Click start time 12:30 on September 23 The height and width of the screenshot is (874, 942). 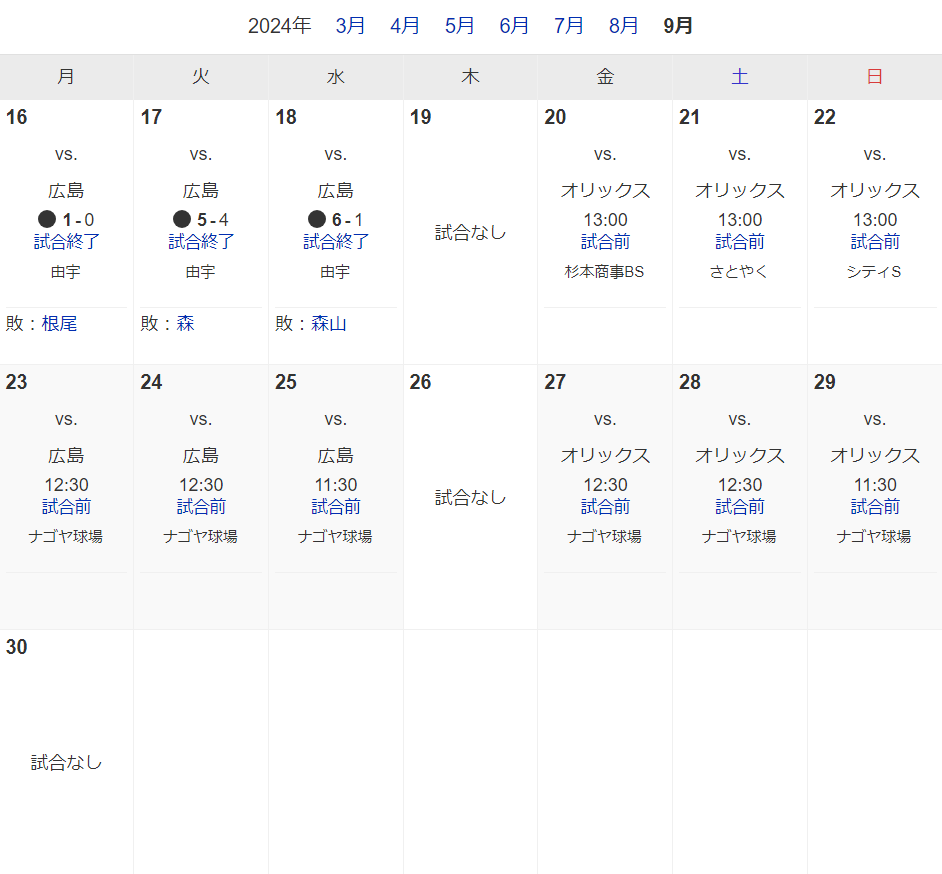(67, 485)
